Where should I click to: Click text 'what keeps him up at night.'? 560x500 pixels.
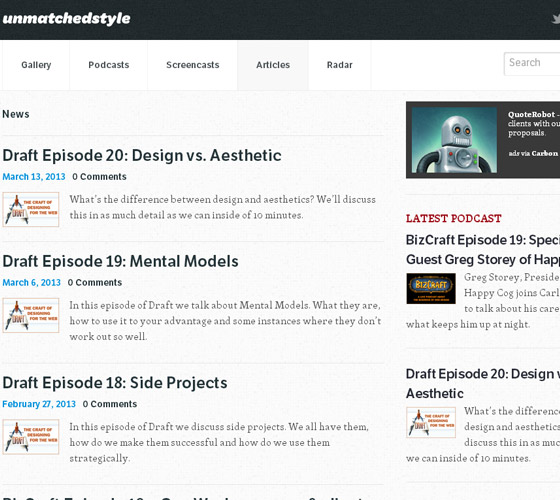(468, 324)
